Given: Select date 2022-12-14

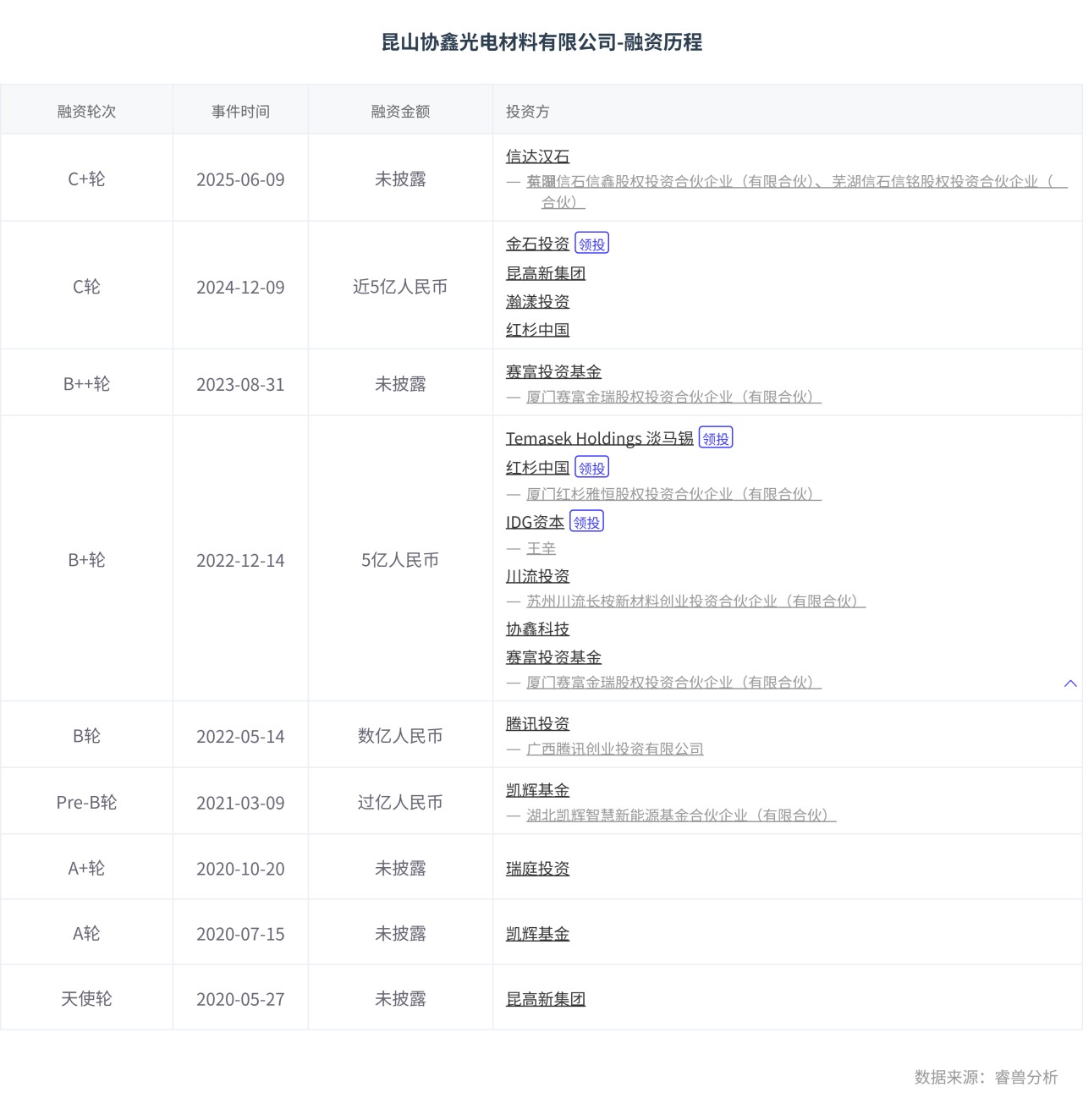Looking at the screenshot, I should point(240,560).
